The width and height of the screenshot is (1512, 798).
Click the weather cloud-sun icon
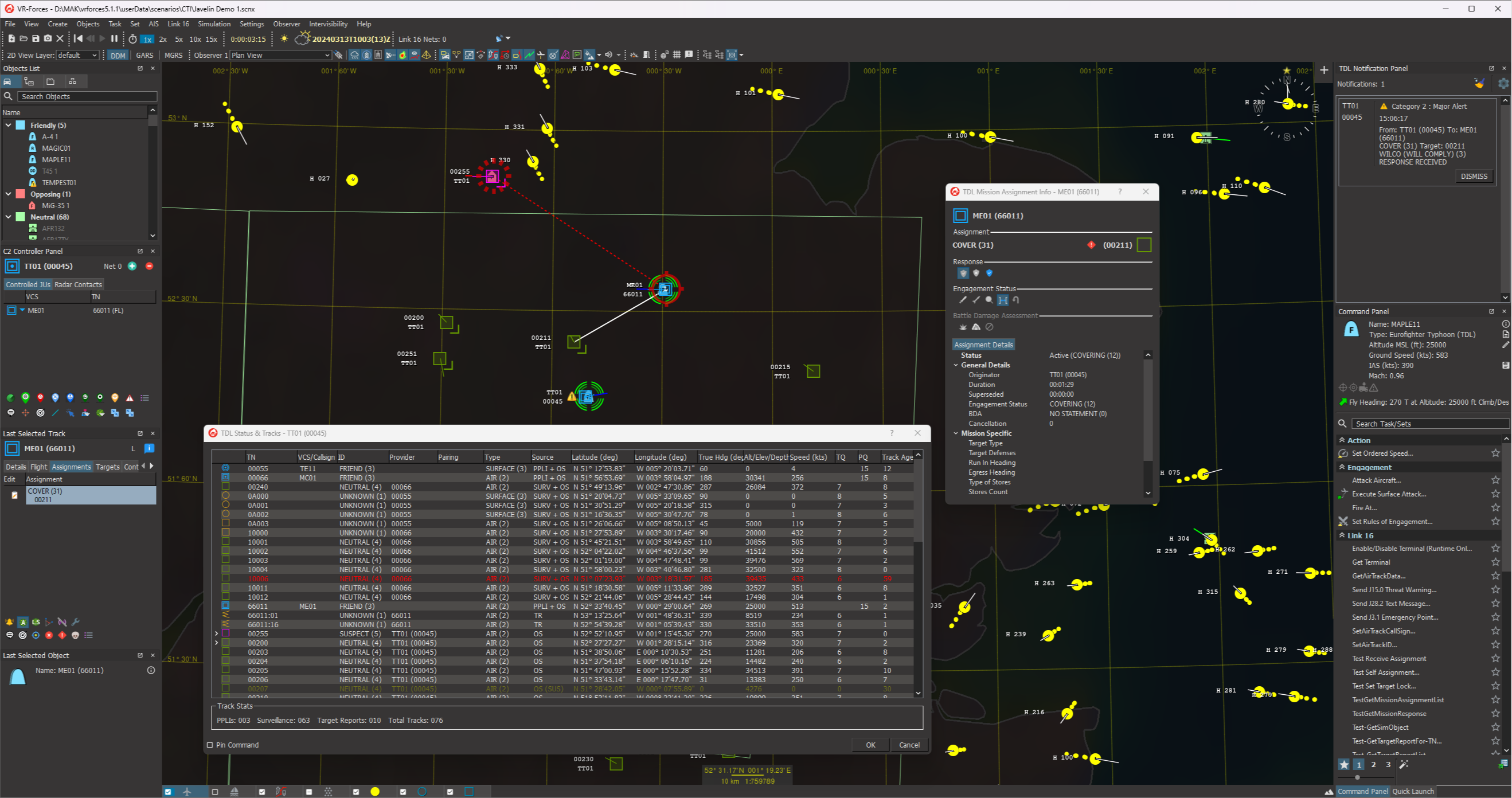[x=302, y=39]
